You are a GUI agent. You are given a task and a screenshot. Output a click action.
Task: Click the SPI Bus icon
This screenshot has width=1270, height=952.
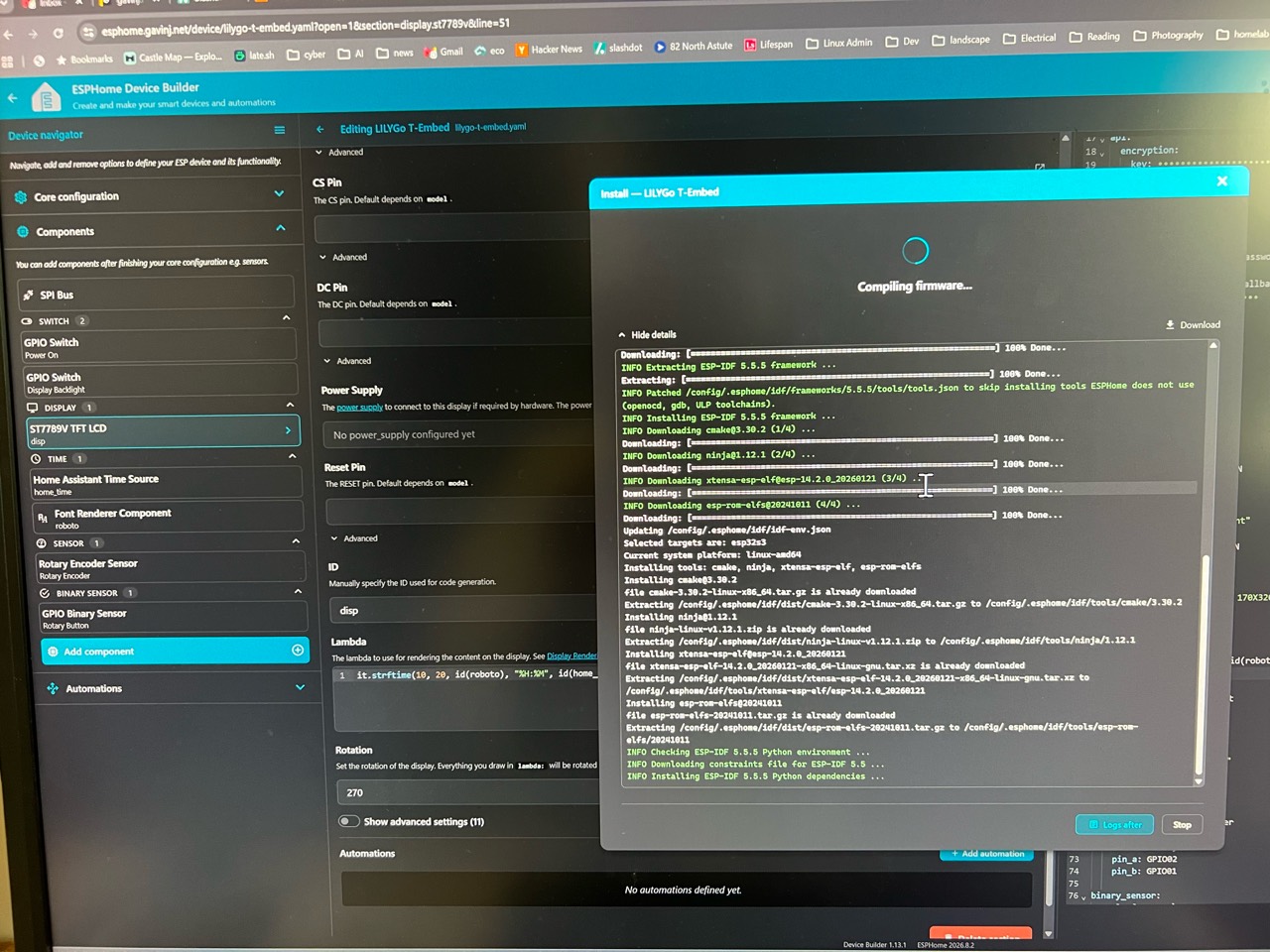(x=27, y=295)
